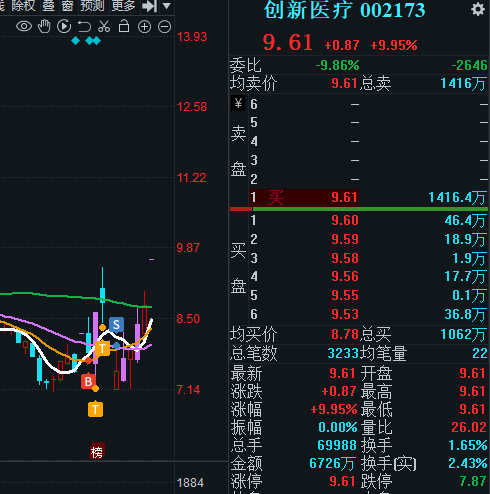Viewport: 490px width, 494px height.
Task: Click buy level 6 volume 36.8万
Action: tap(465, 314)
